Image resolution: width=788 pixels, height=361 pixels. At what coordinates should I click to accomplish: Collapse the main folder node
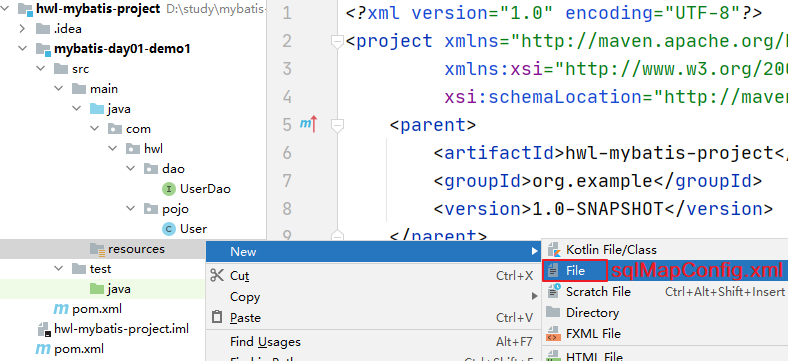pyautogui.click(x=58, y=88)
